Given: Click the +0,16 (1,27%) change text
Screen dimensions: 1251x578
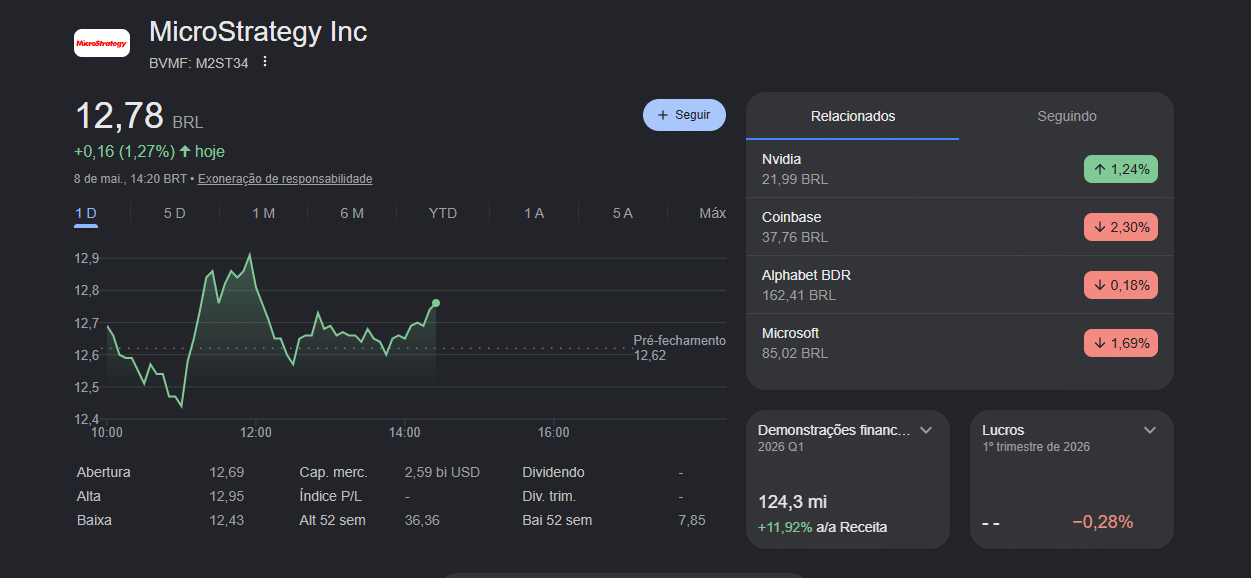Looking at the screenshot, I should [124, 151].
